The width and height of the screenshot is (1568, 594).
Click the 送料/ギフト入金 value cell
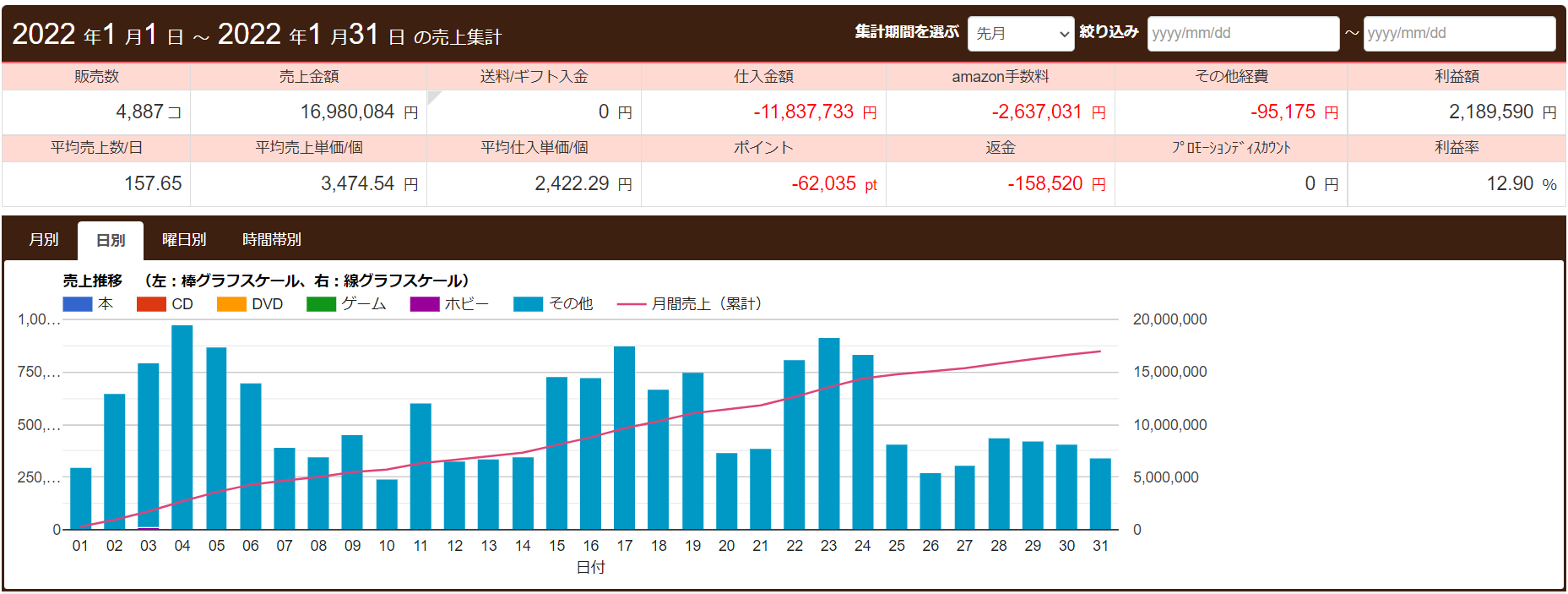pos(534,112)
